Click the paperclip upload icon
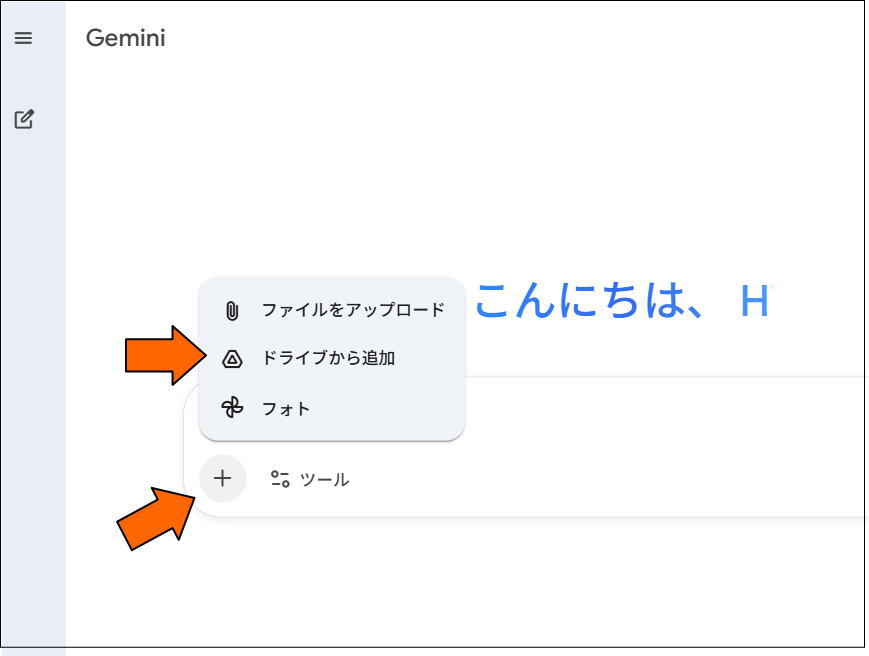The height and width of the screenshot is (656, 869). pos(232,311)
